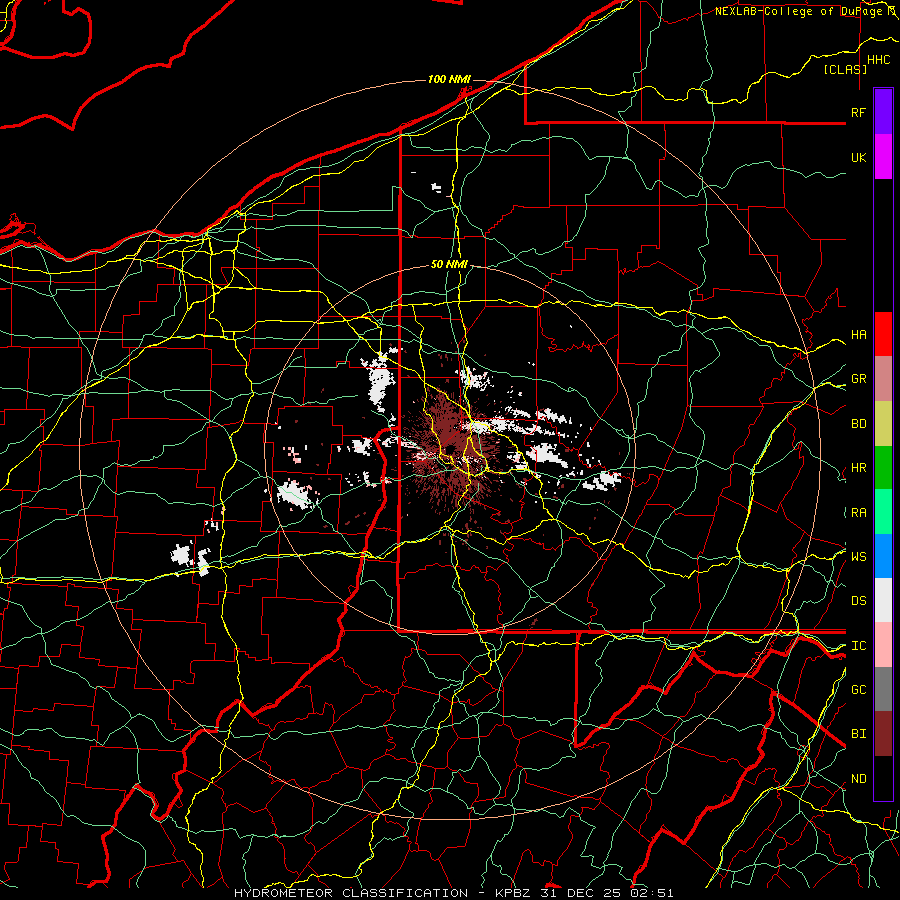Click the DS legend label

858,601
